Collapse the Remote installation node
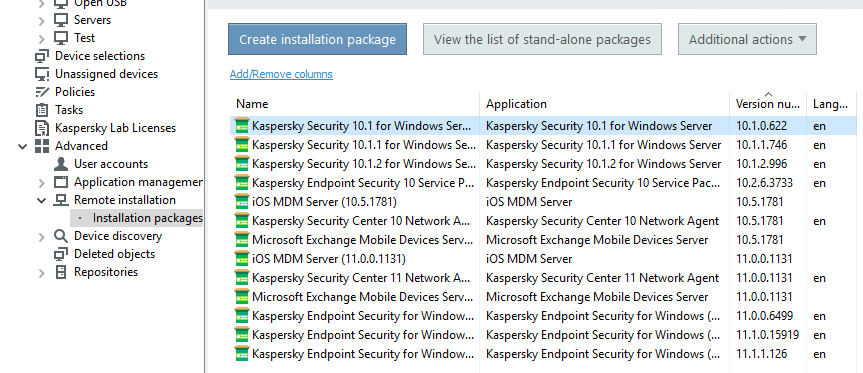 click(42, 201)
